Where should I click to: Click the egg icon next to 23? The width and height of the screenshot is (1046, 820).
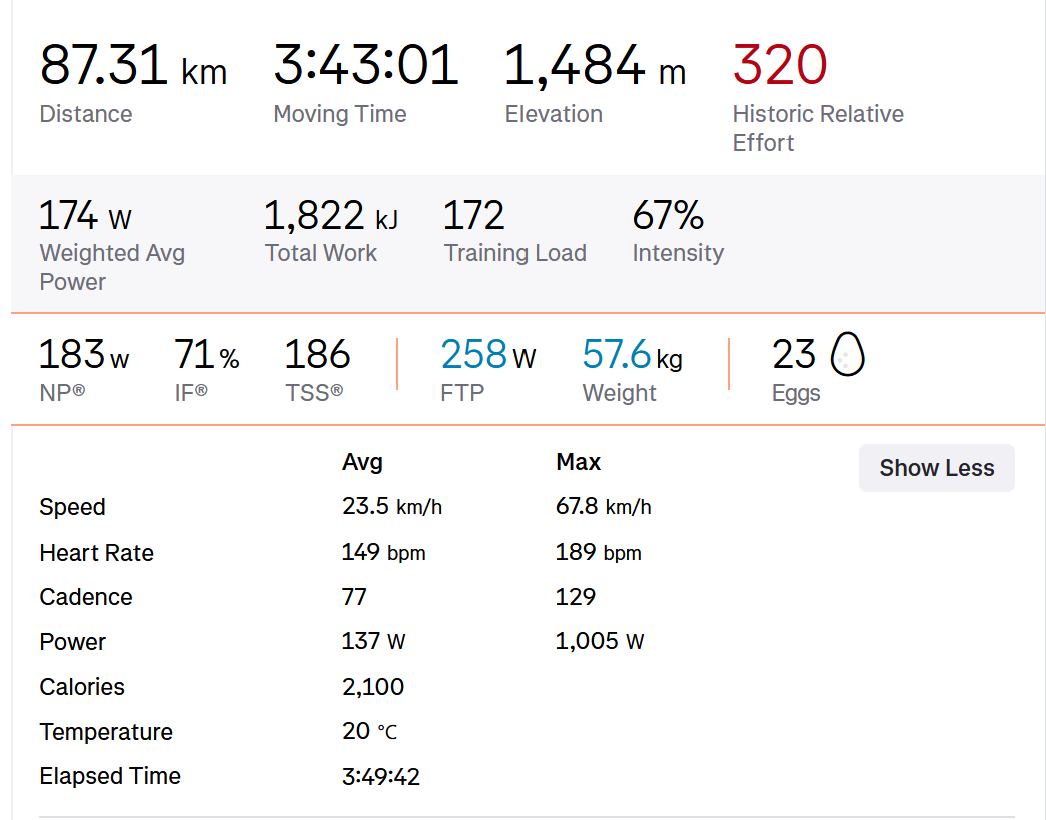tap(847, 355)
